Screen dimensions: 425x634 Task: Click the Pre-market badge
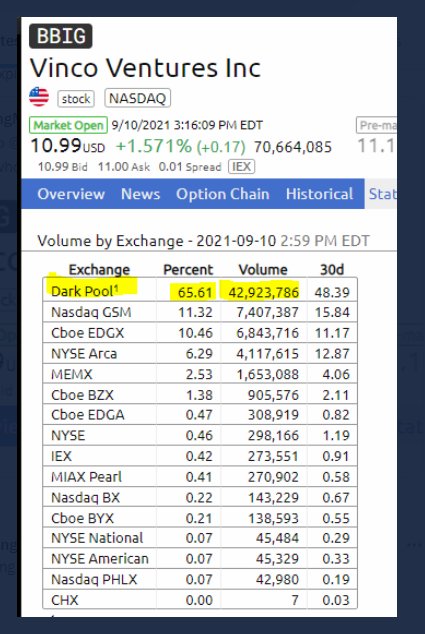[376, 125]
